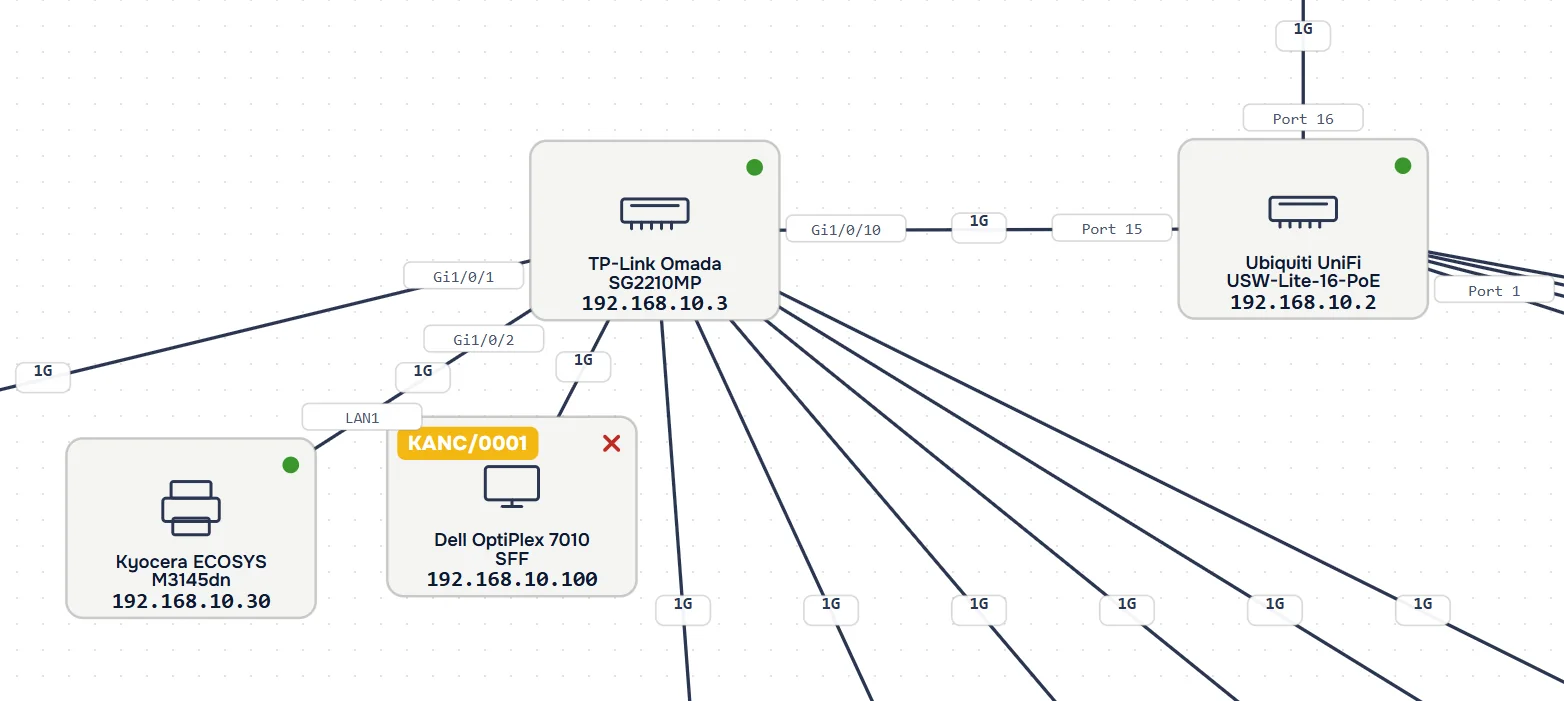This screenshot has height=701, width=1564.
Task: Click green status dot on Kyocera printer
Action: (x=290, y=464)
